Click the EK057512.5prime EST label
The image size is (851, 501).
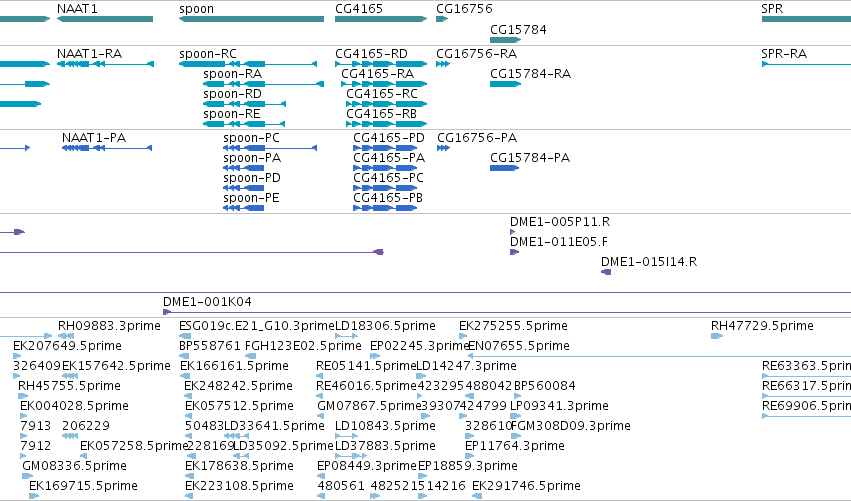[239, 406]
